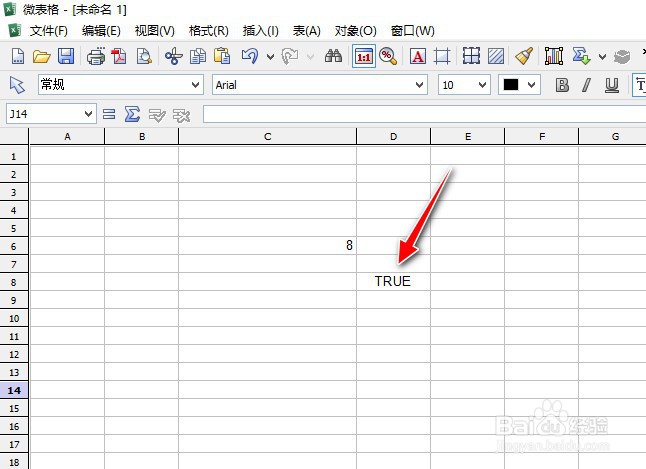This screenshot has height=469, width=646.
Task: Toggle italic formatting
Action: tap(586, 85)
